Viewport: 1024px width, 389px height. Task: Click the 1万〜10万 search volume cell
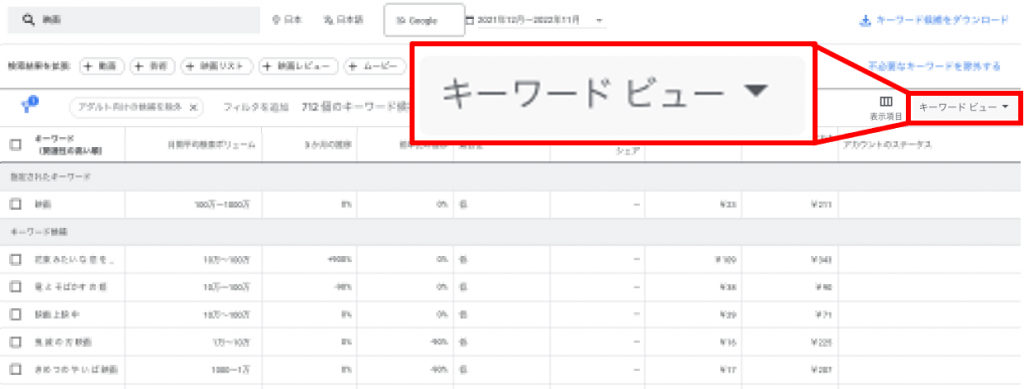point(232,341)
